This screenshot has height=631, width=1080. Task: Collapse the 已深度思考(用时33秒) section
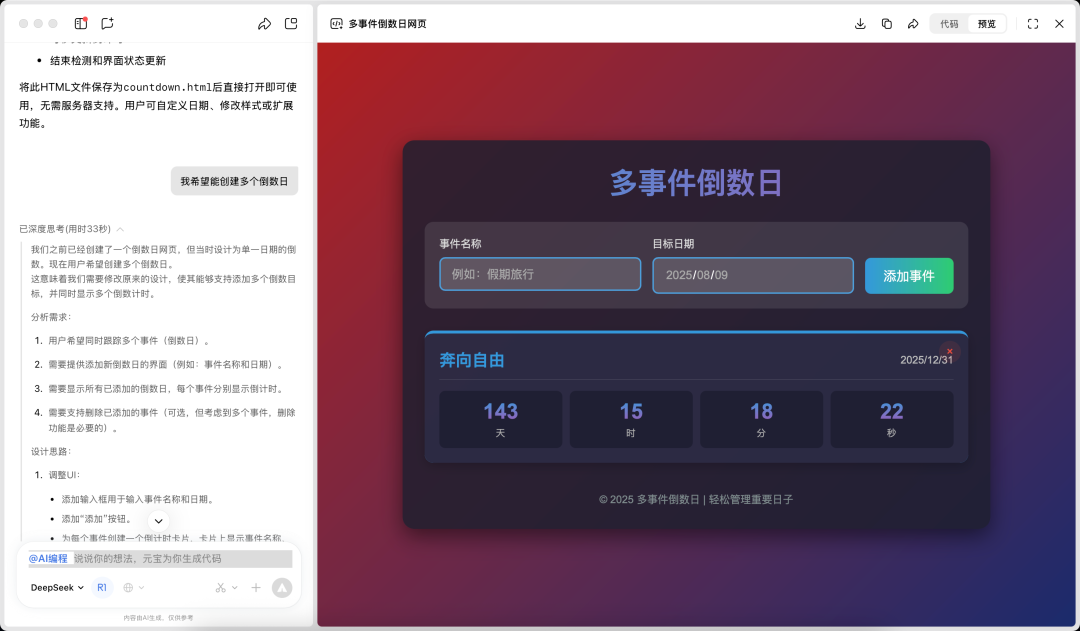click(x=71, y=229)
